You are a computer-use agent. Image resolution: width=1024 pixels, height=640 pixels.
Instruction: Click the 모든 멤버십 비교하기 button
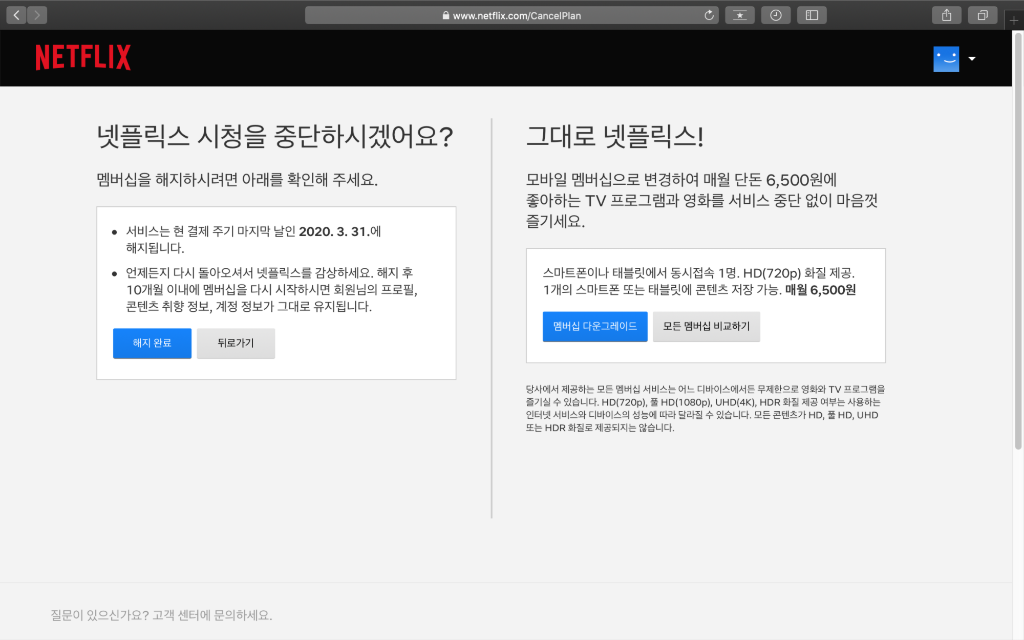coord(707,326)
